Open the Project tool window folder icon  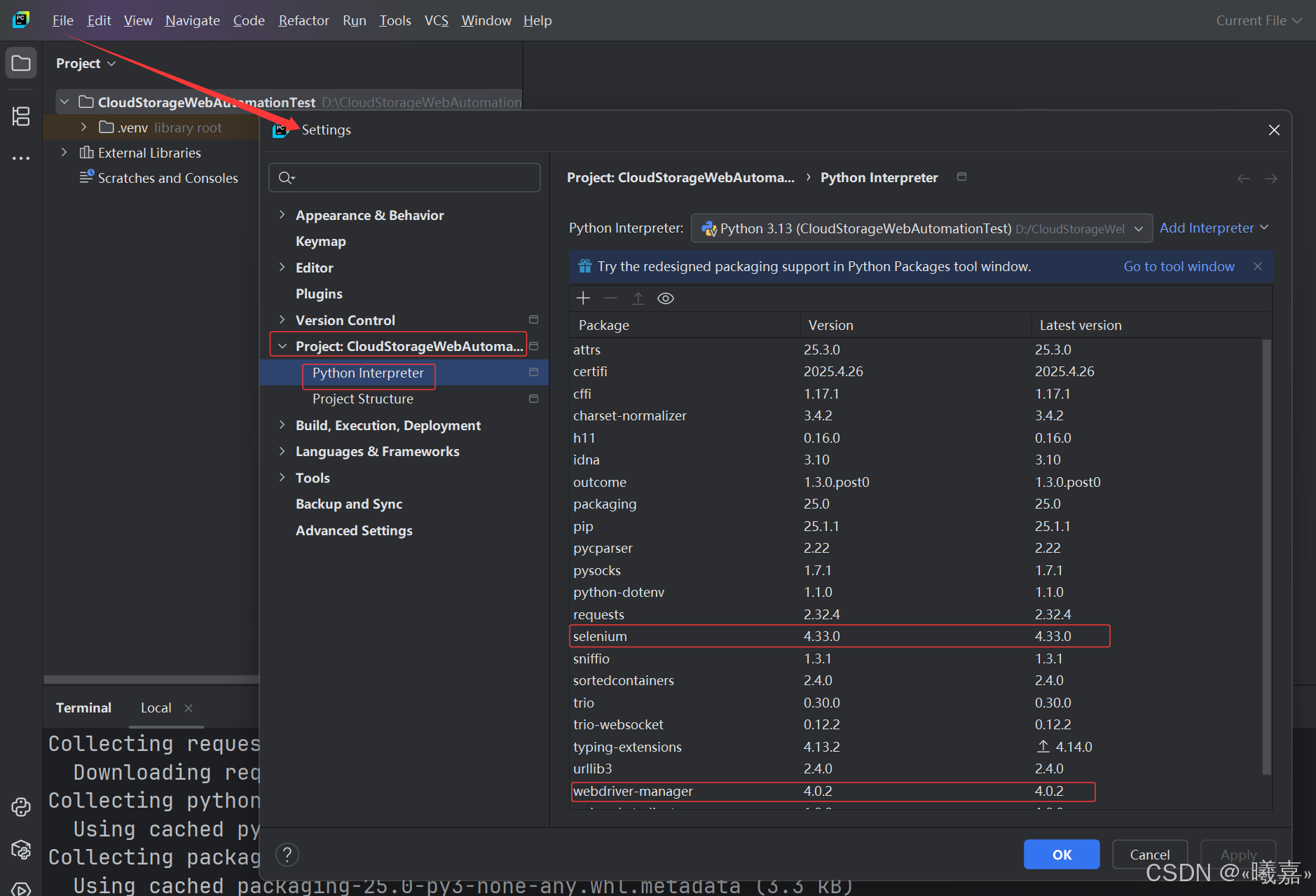pos(21,63)
